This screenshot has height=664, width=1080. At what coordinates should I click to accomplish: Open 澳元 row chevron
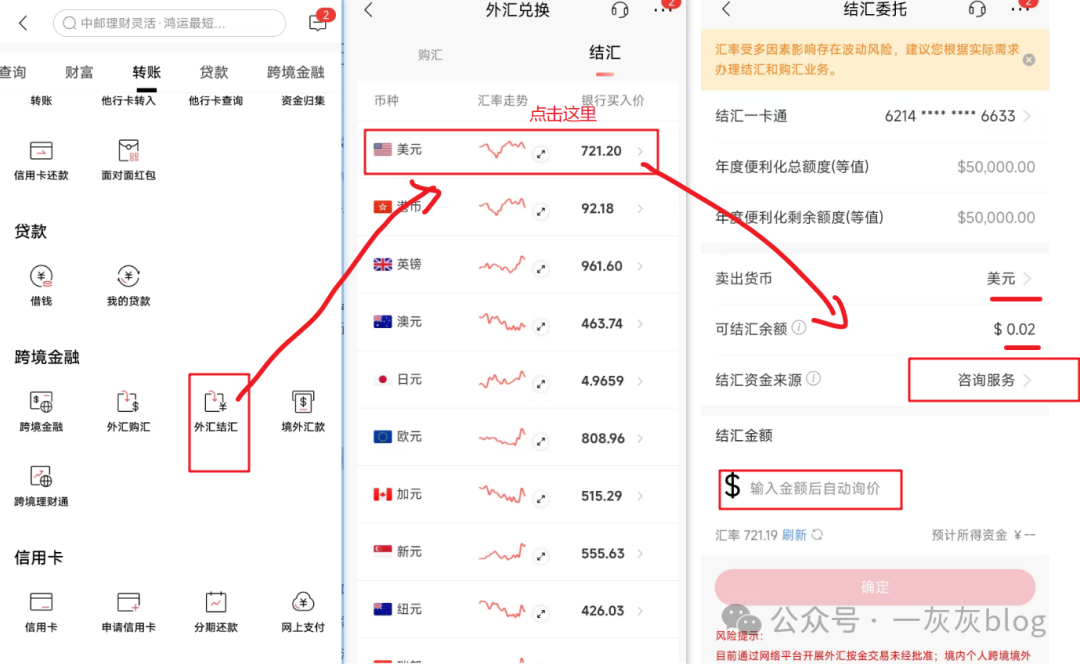(x=641, y=323)
